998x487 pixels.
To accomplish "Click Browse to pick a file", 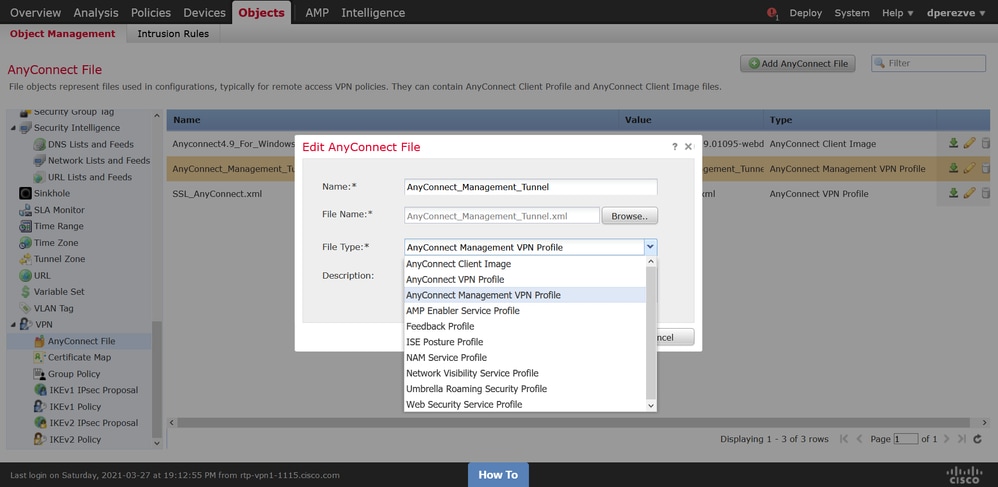I will (629, 216).
